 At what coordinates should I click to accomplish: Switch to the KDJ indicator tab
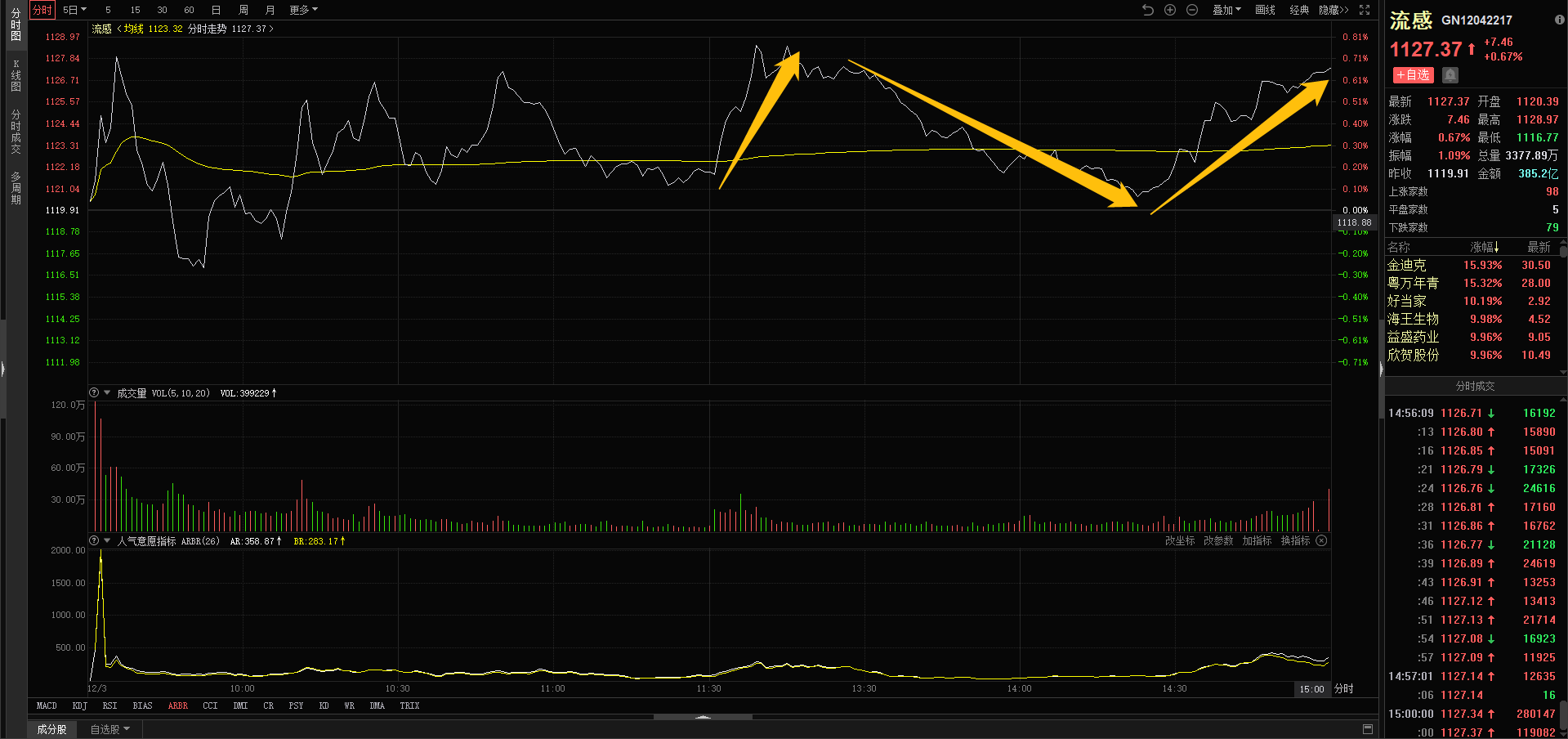(x=79, y=705)
